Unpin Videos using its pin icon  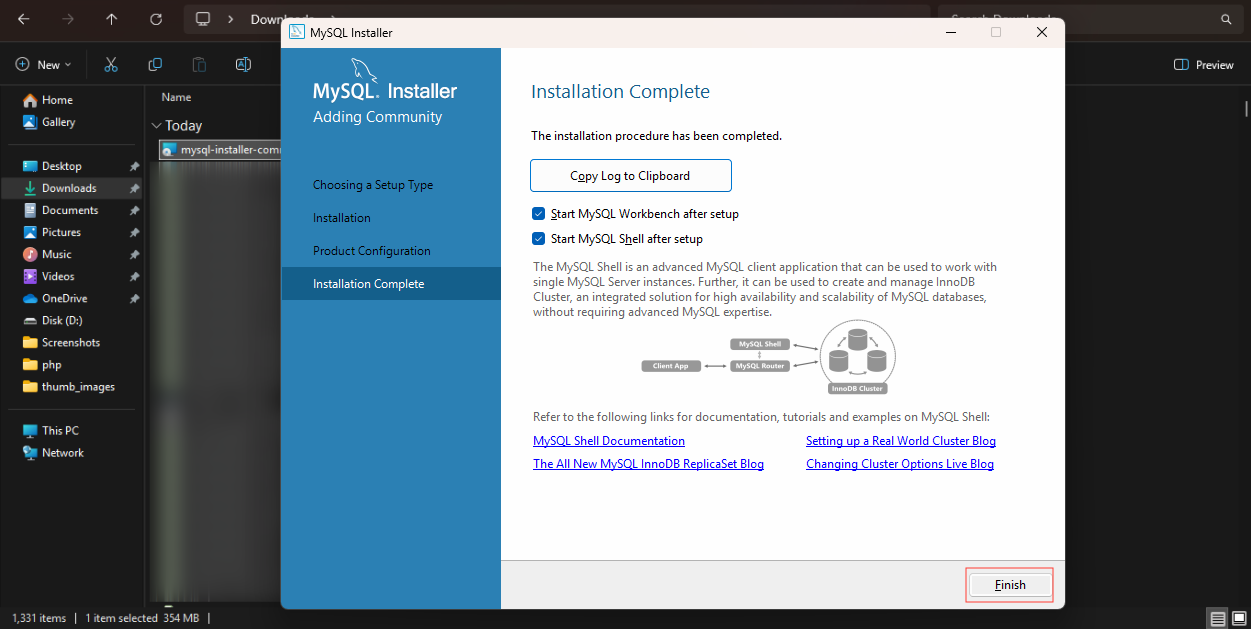(134, 276)
